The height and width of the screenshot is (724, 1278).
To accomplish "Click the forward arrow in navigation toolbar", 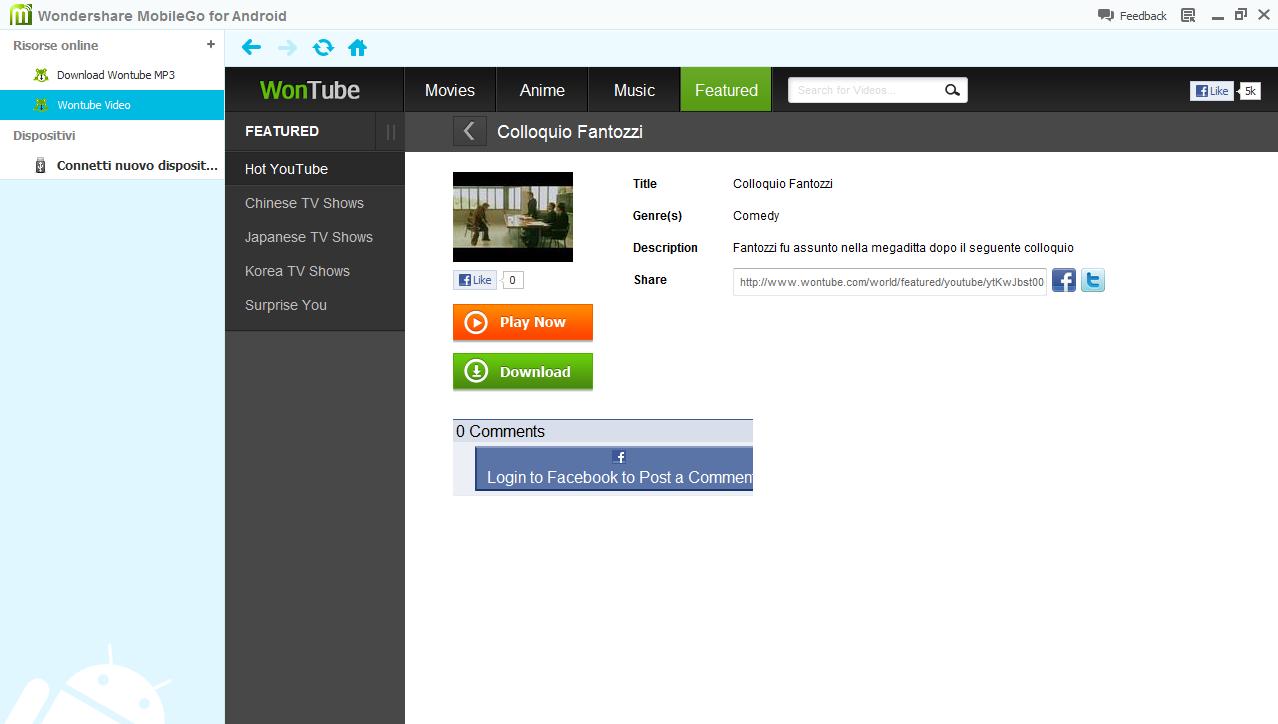I will pos(287,47).
